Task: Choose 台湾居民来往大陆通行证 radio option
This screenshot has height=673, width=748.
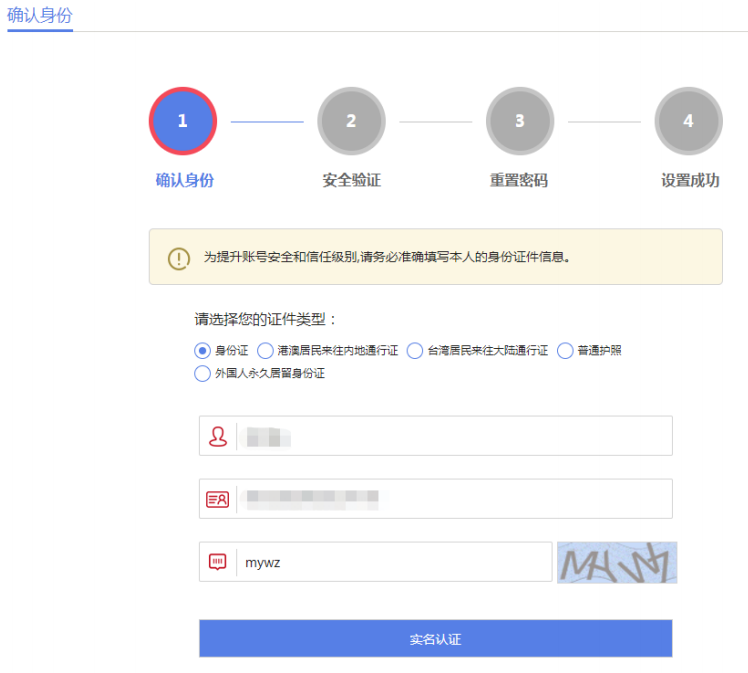Action: [x=415, y=351]
